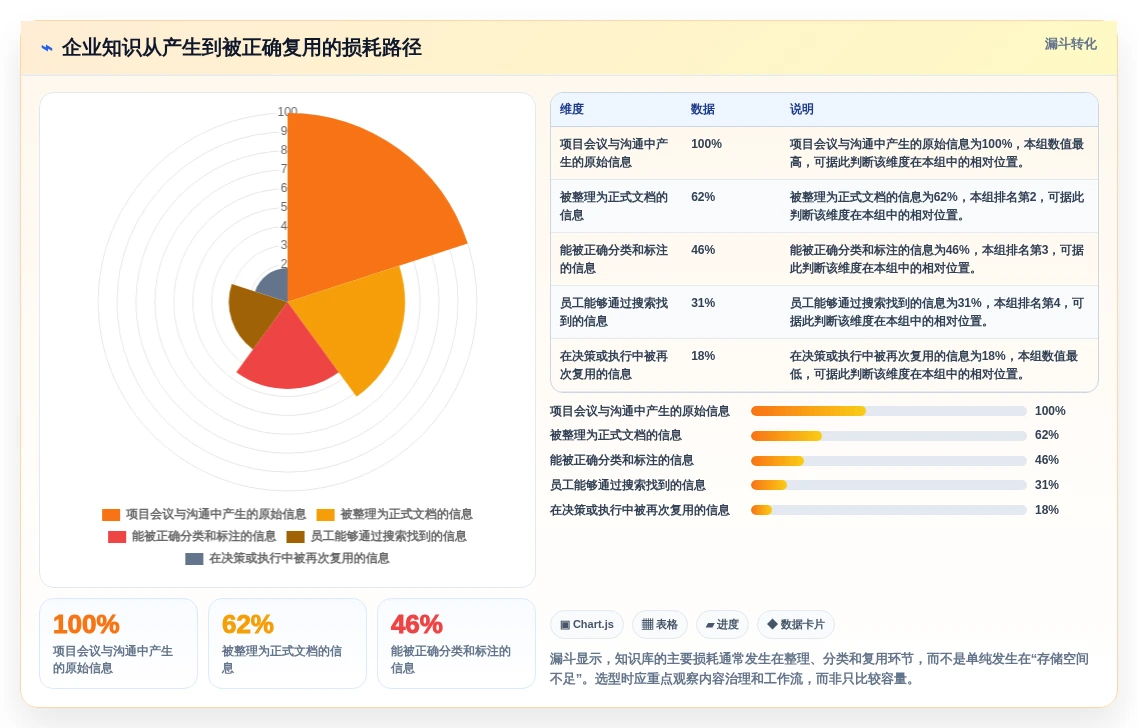
Task: Toggle the gray-blue 在决策或执行中被再次复用的信息 legend swatch
Action: (194, 559)
